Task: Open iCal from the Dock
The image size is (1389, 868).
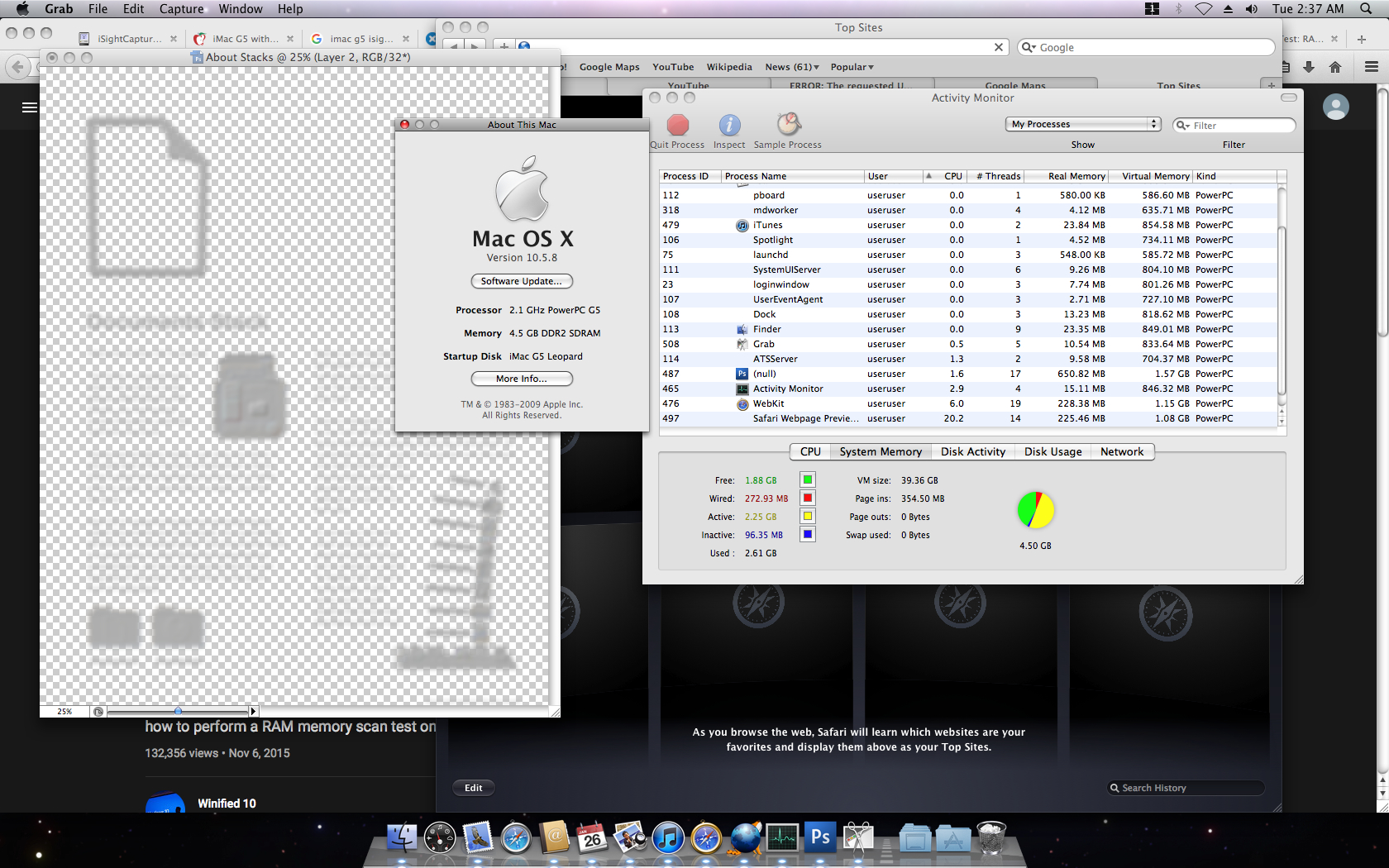Action: (592, 838)
